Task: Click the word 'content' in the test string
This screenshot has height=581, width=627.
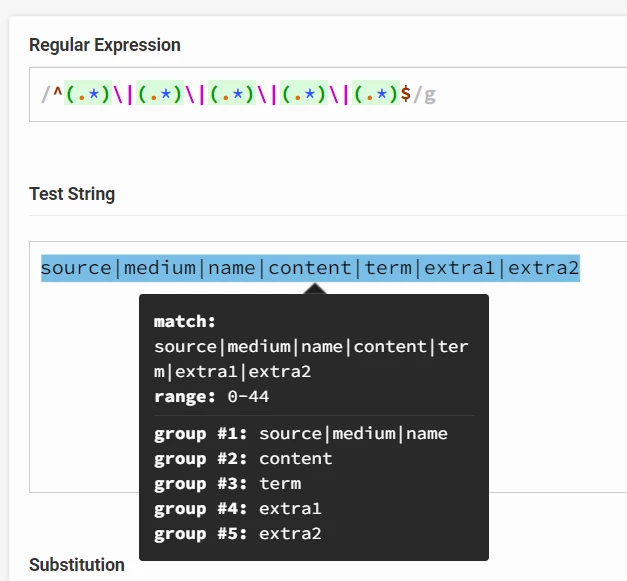Action: [310, 268]
